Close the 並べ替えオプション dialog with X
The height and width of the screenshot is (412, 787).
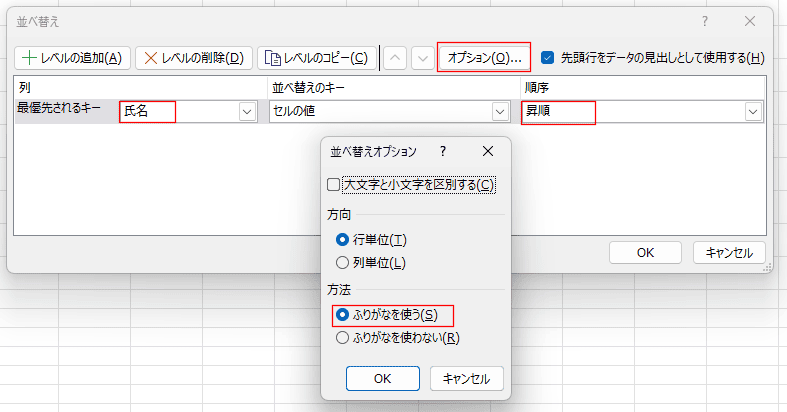coord(488,152)
